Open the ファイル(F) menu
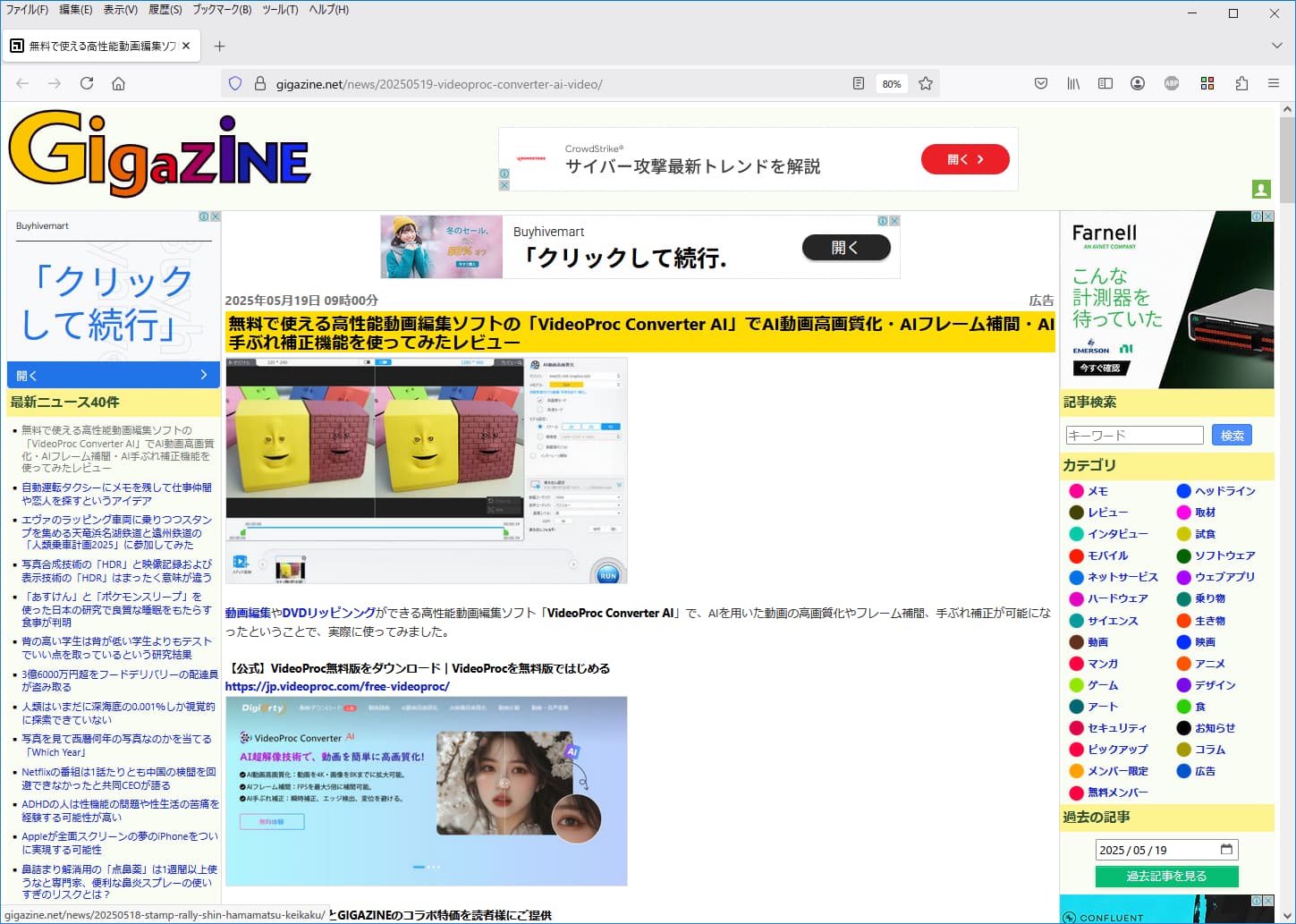 coord(27,10)
